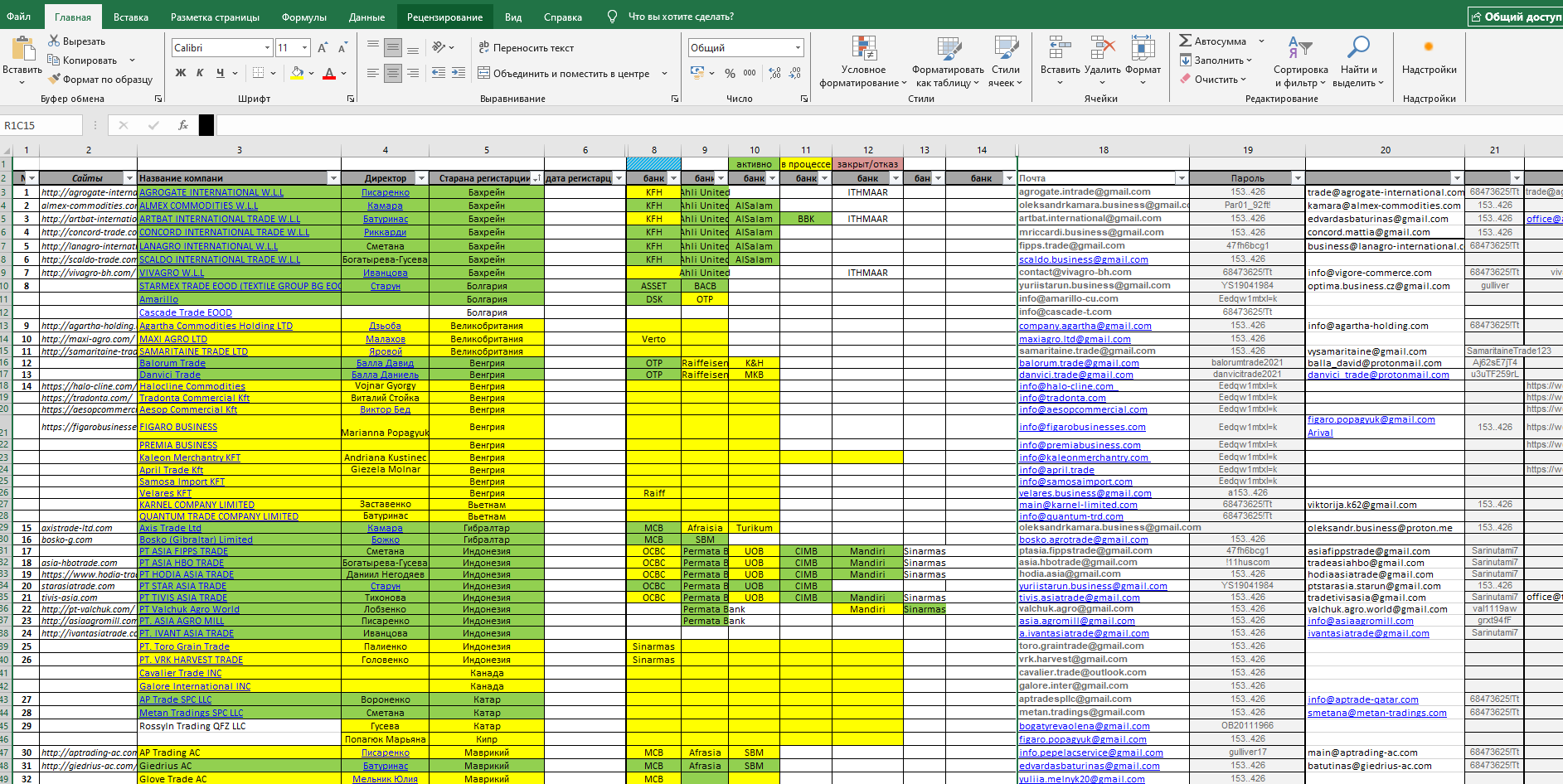Image resolution: width=1563 pixels, height=784 pixels.
Task: Apply the red font color A
Action: (329, 73)
